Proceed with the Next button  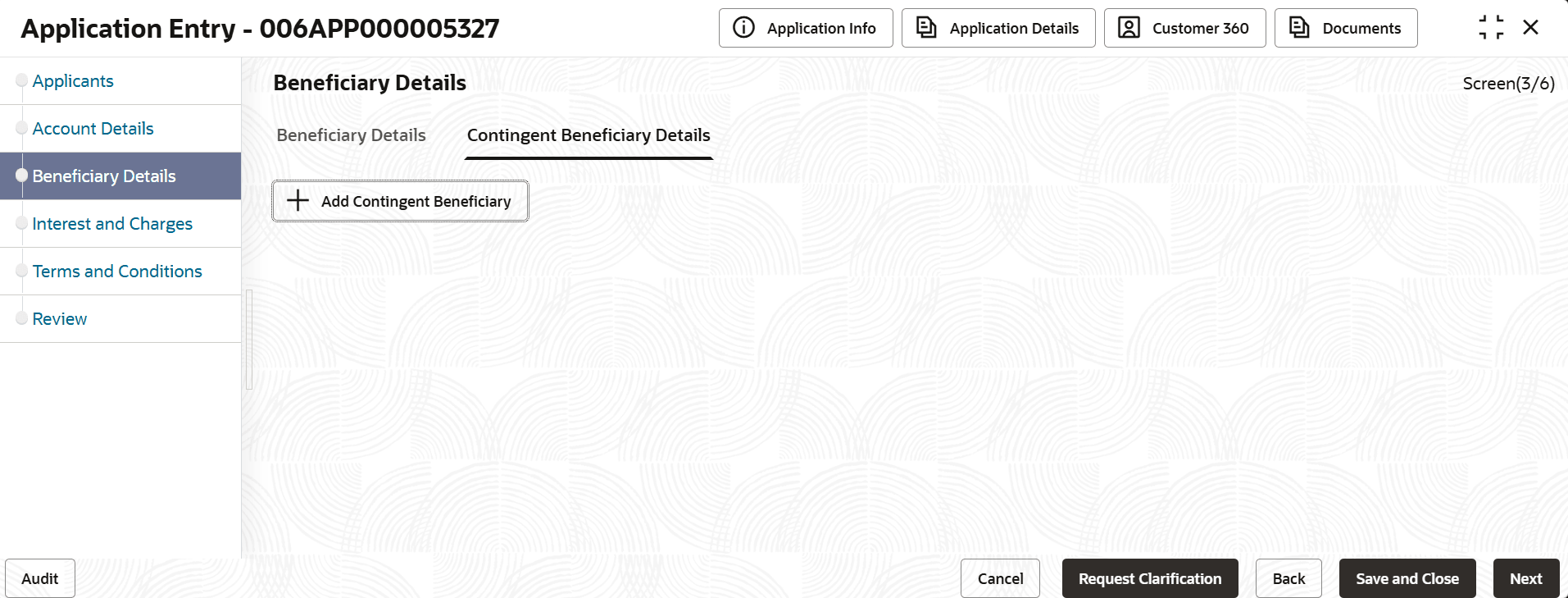[x=1525, y=578]
